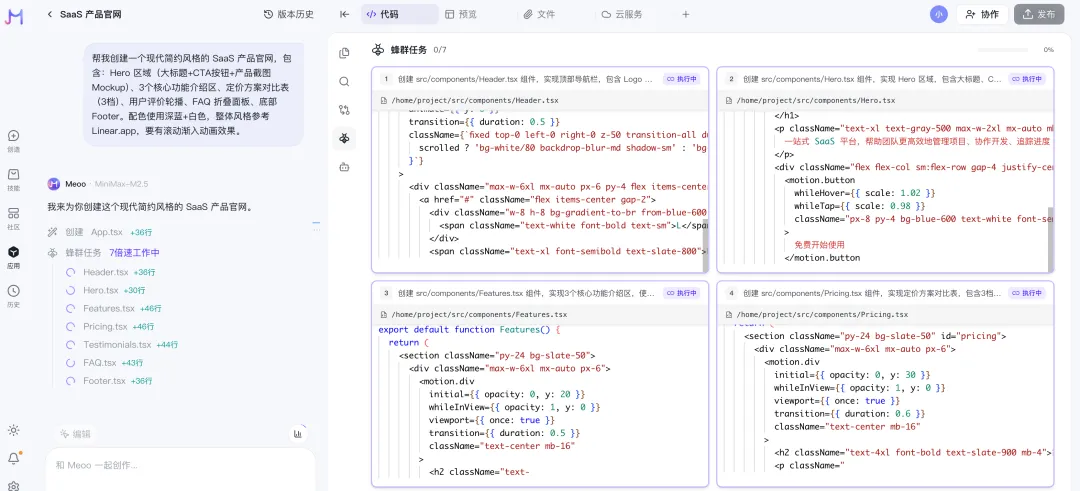
Task: Click the 执行中 badge on Header.tsx task card
Action: pyautogui.click(x=682, y=79)
